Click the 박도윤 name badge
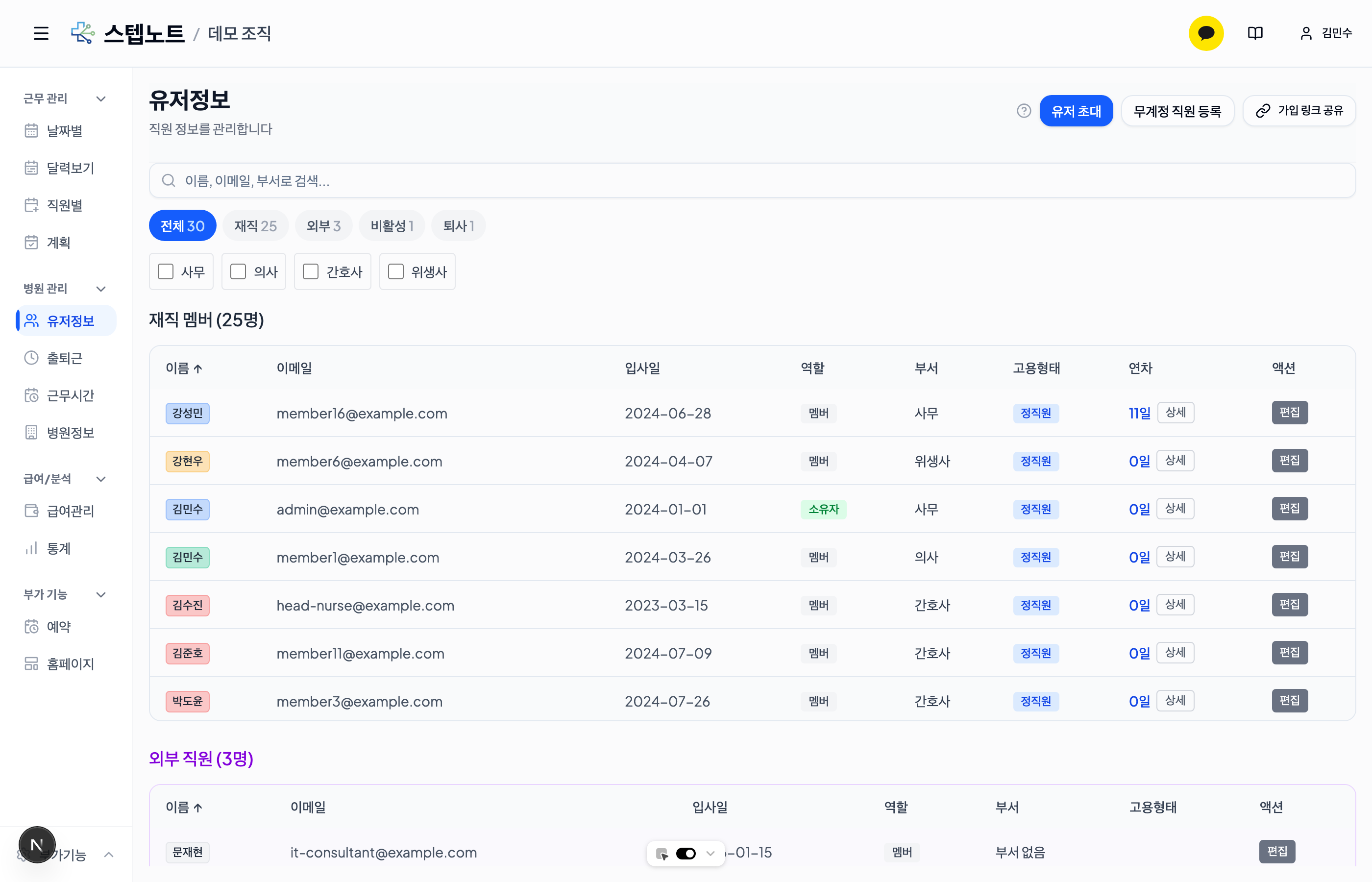Viewport: 1372px width, 882px height. pyautogui.click(x=187, y=701)
